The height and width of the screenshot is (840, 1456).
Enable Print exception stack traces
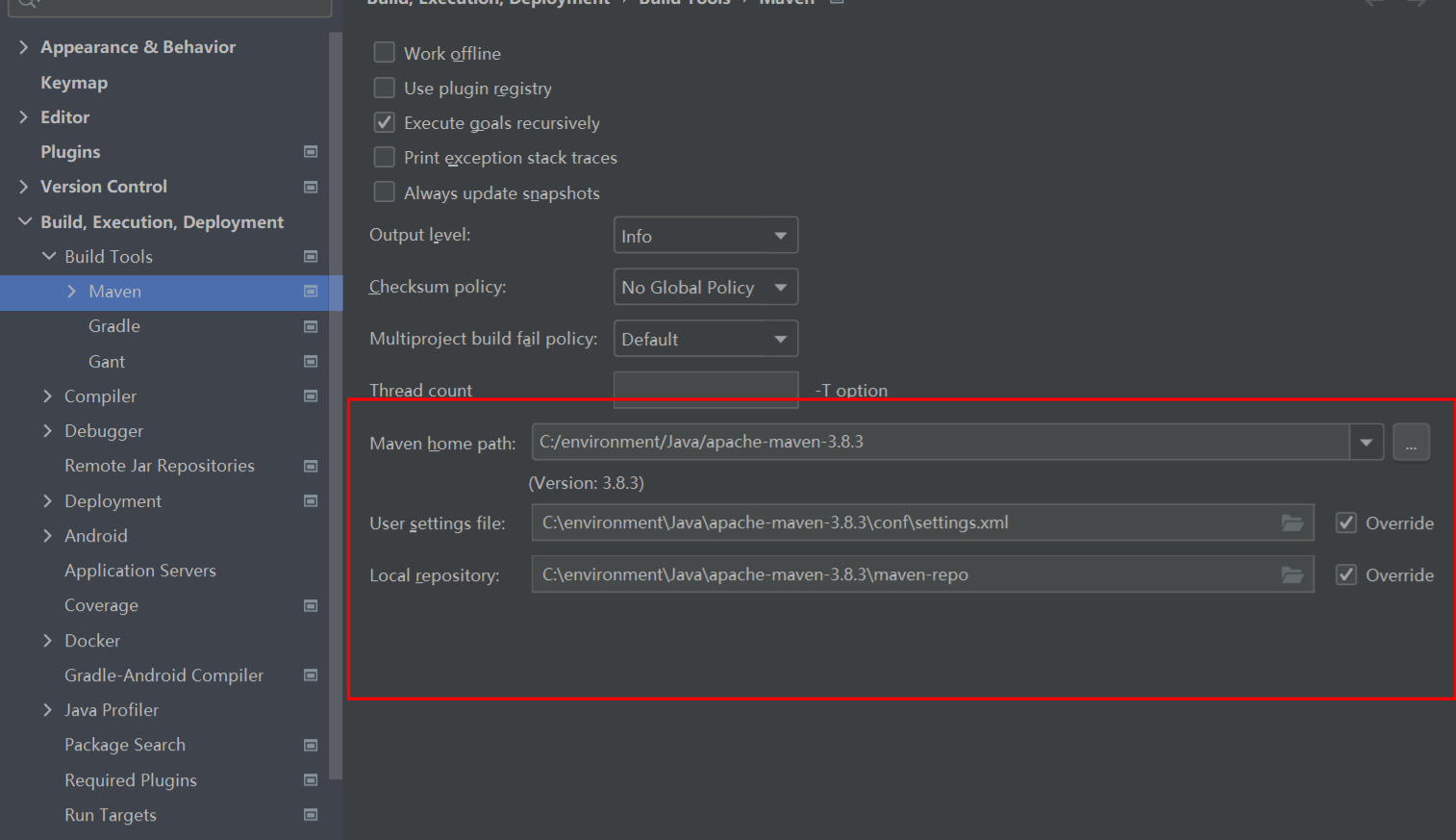coord(385,157)
